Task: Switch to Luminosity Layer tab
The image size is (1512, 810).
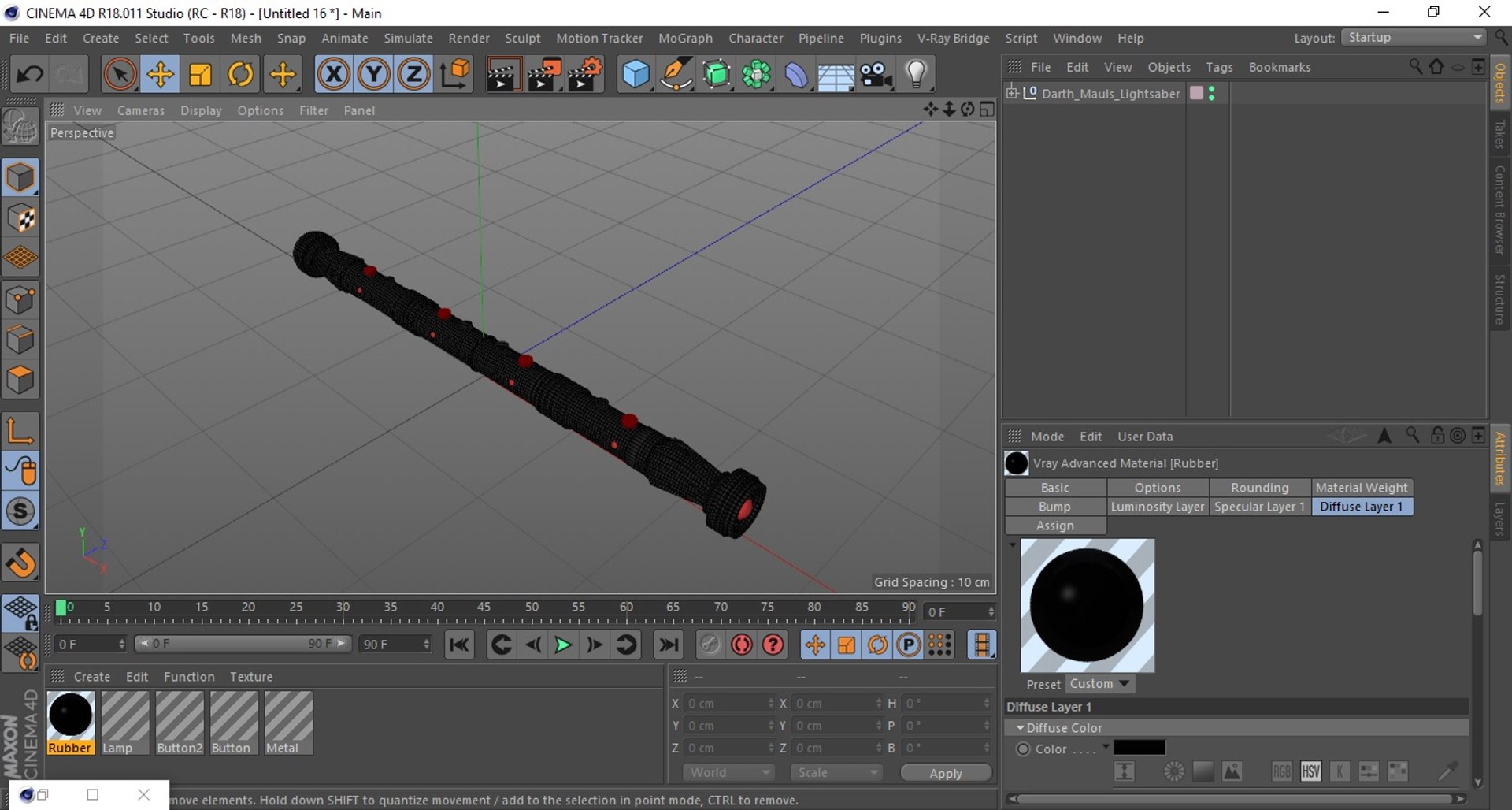Action: [1158, 507]
